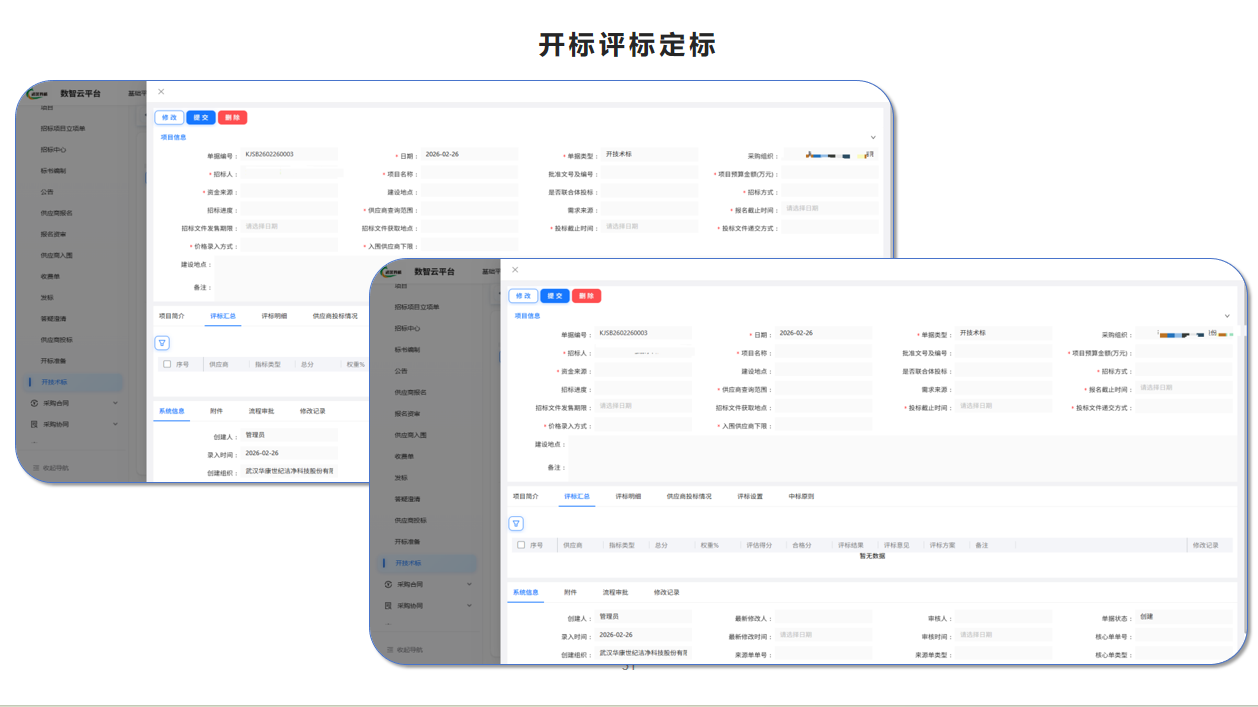
Task: Expand 采购协同 chevron in back screenshot sidebar
Action: (115, 424)
